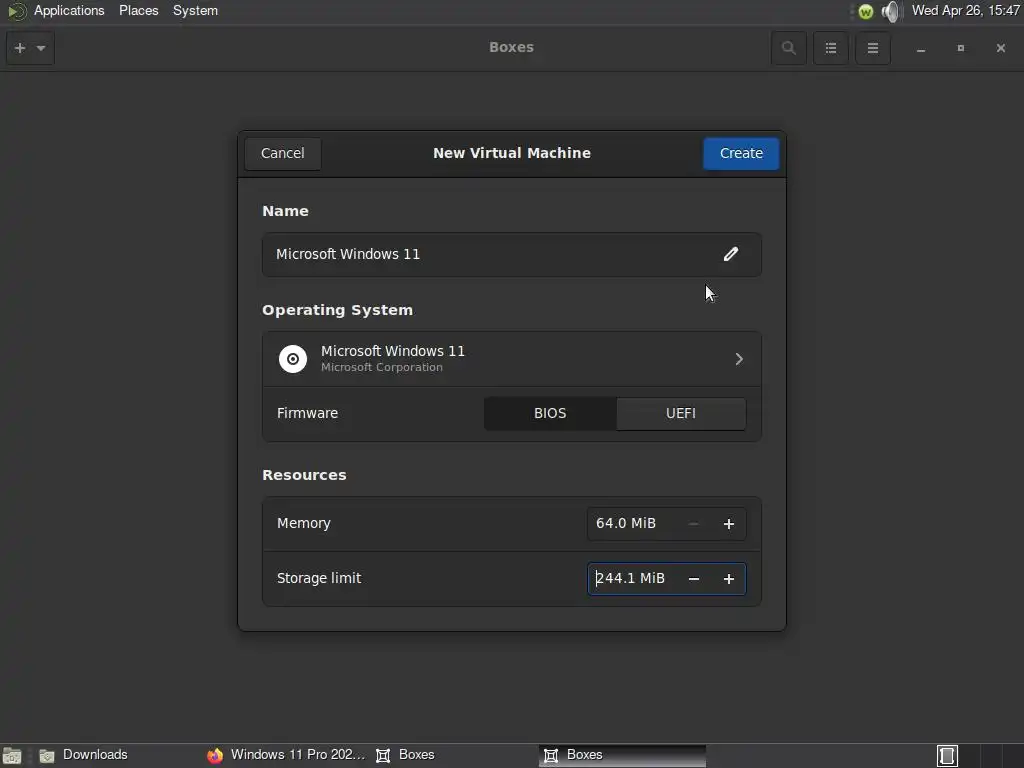Open the dropdown arrow next to the plus button
This screenshot has height=768, width=1024.
tap(41, 48)
